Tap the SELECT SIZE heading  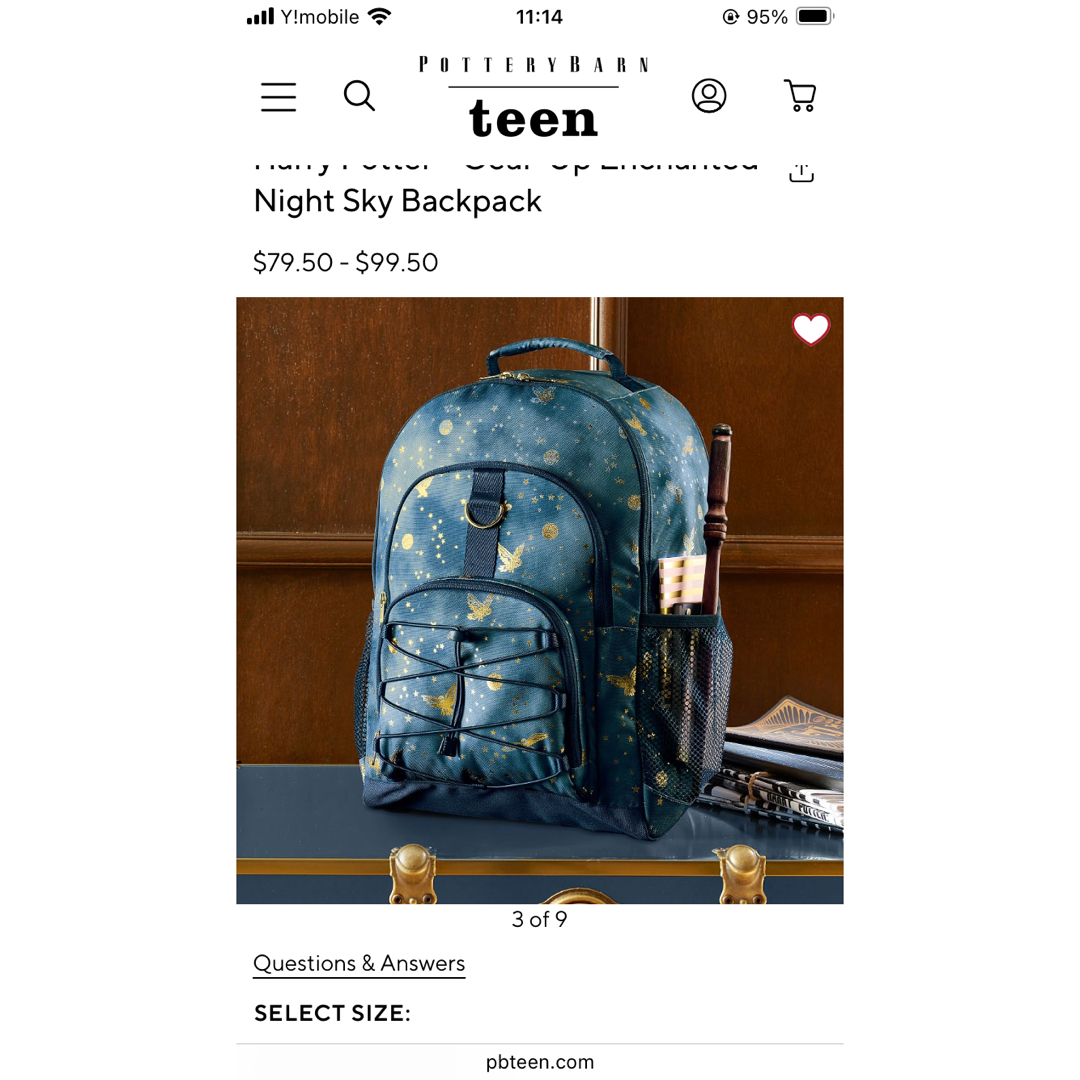(332, 1013)
